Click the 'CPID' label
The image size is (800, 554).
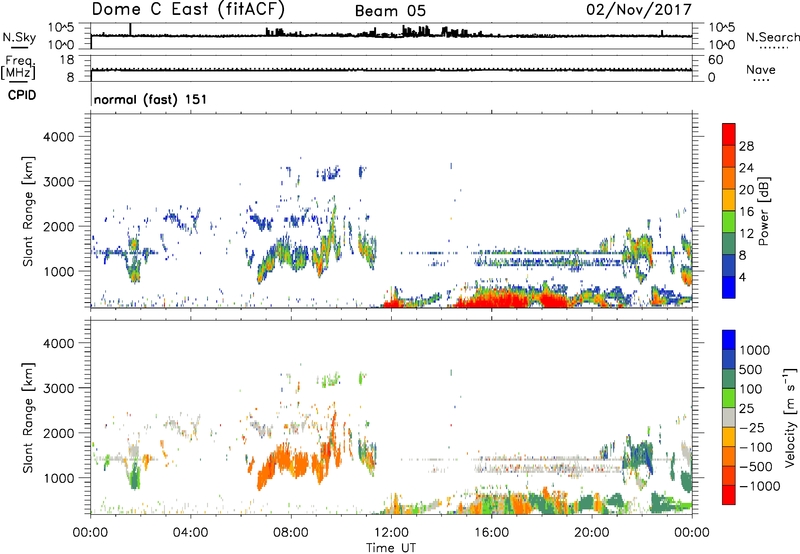click(x=22, y=95)
